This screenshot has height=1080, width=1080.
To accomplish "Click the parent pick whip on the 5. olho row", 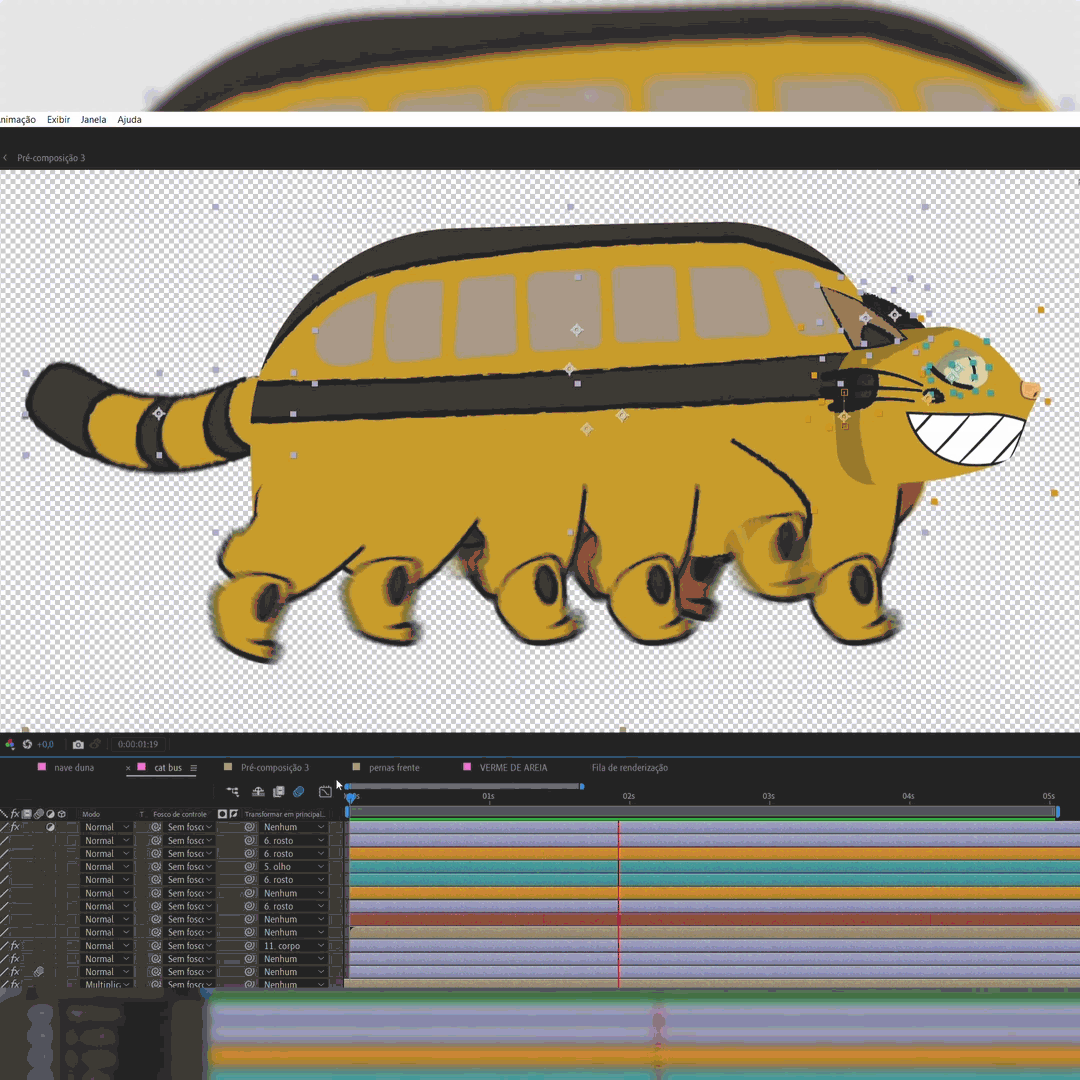I will coord(249,866).
